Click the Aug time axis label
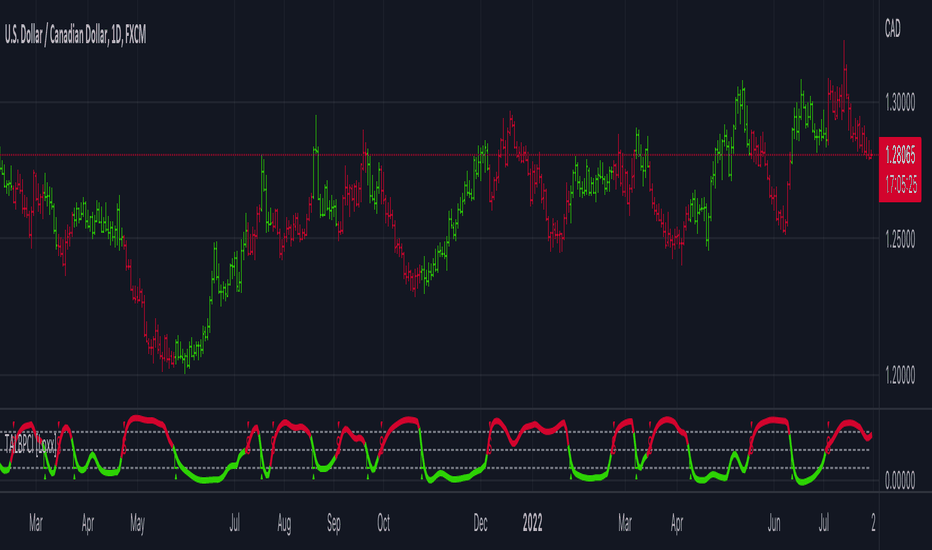Image resolution: width=932 pixels, height=550 pixels. 284,524
